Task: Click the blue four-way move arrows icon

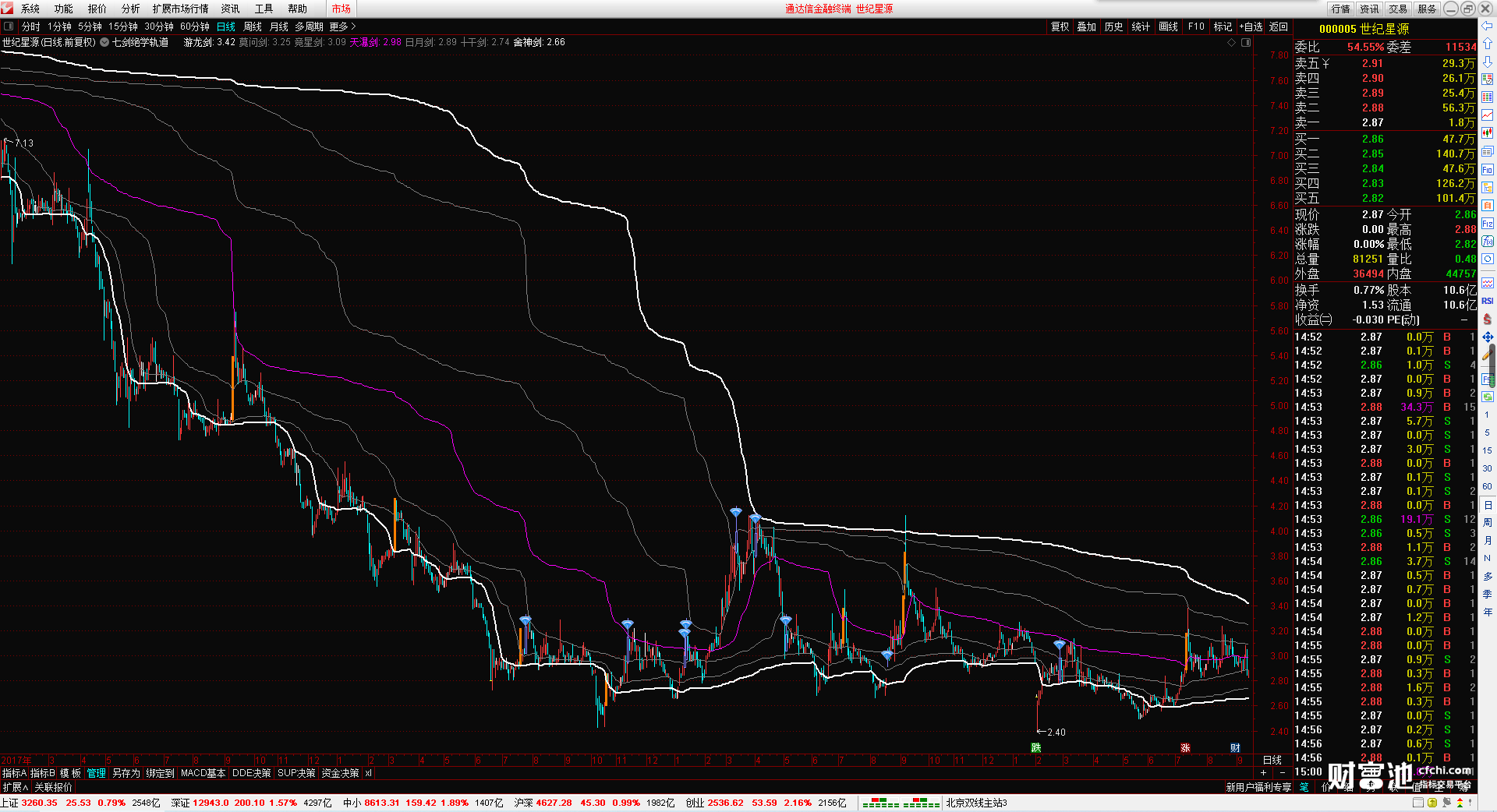Action: 1488,337
